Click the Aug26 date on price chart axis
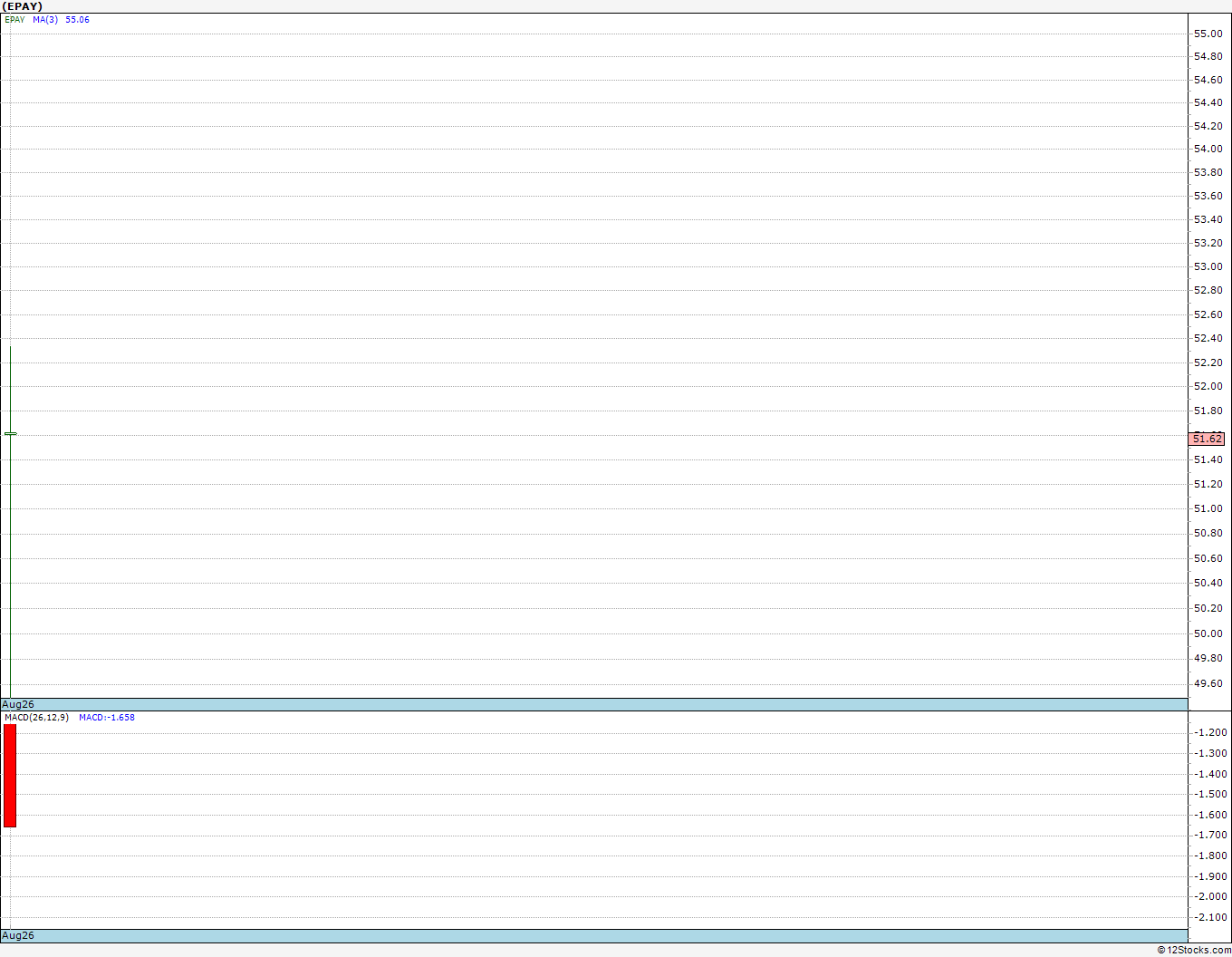 tap(18, 704)
